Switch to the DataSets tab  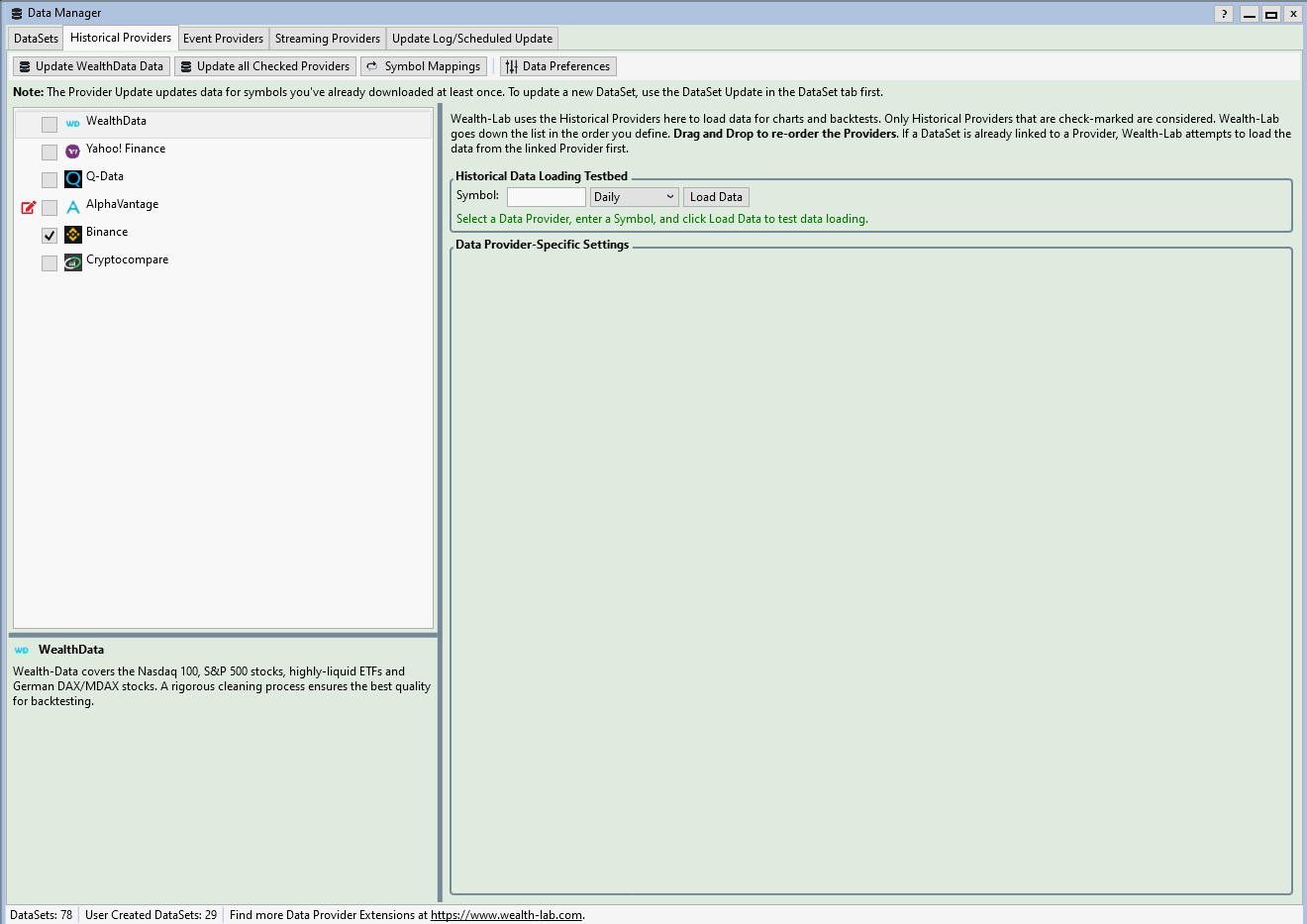click(36, 39)
